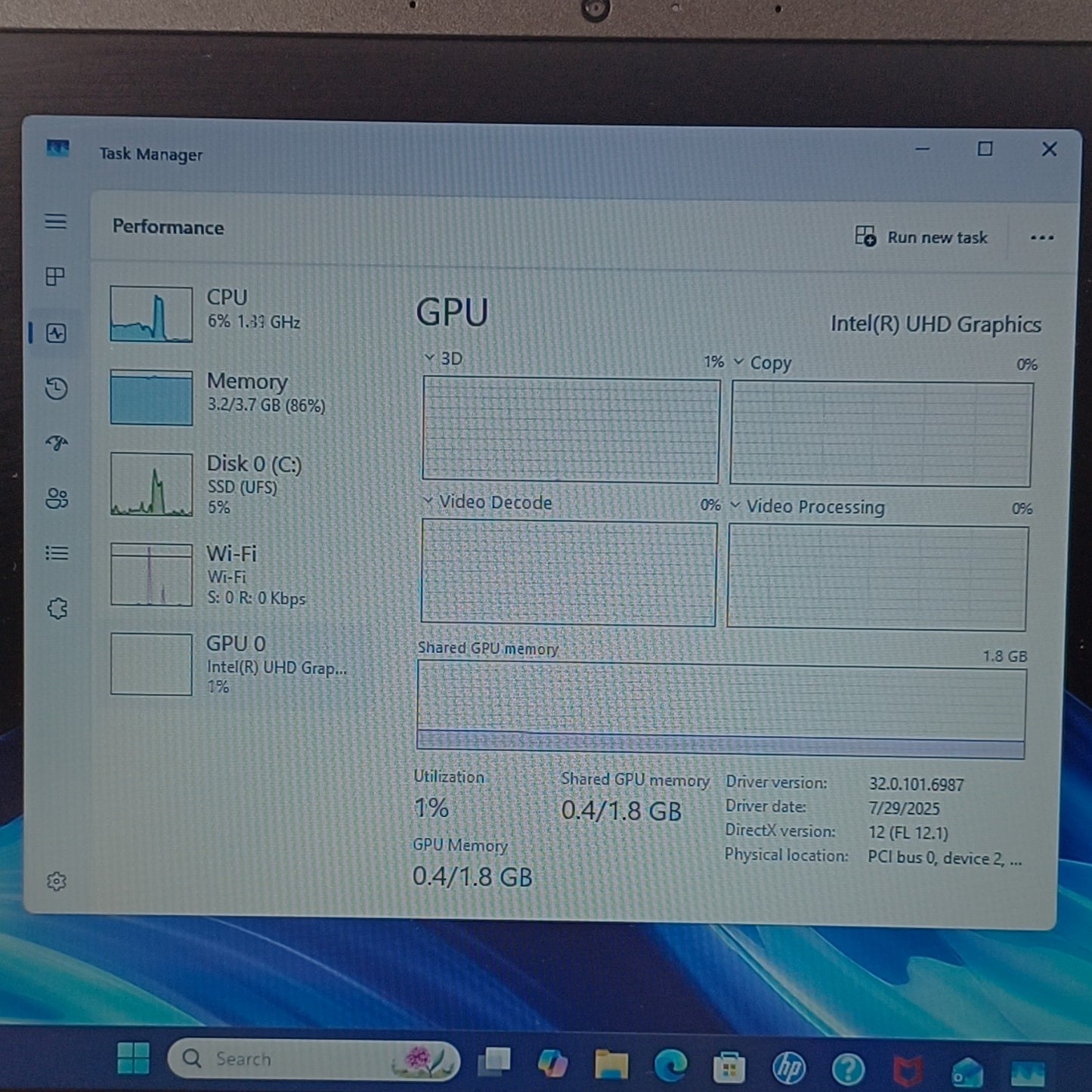Viewport: 1092px width, 1092px height.
Task: Click the Performance page heading
Action: pyautogui.click(x=168, y=227)
